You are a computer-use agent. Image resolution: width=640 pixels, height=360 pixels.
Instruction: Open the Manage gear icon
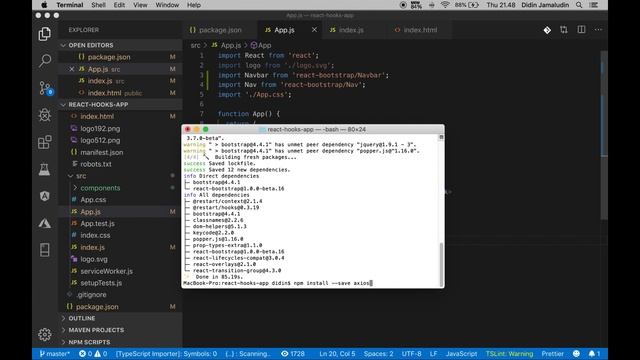(44, 335)
